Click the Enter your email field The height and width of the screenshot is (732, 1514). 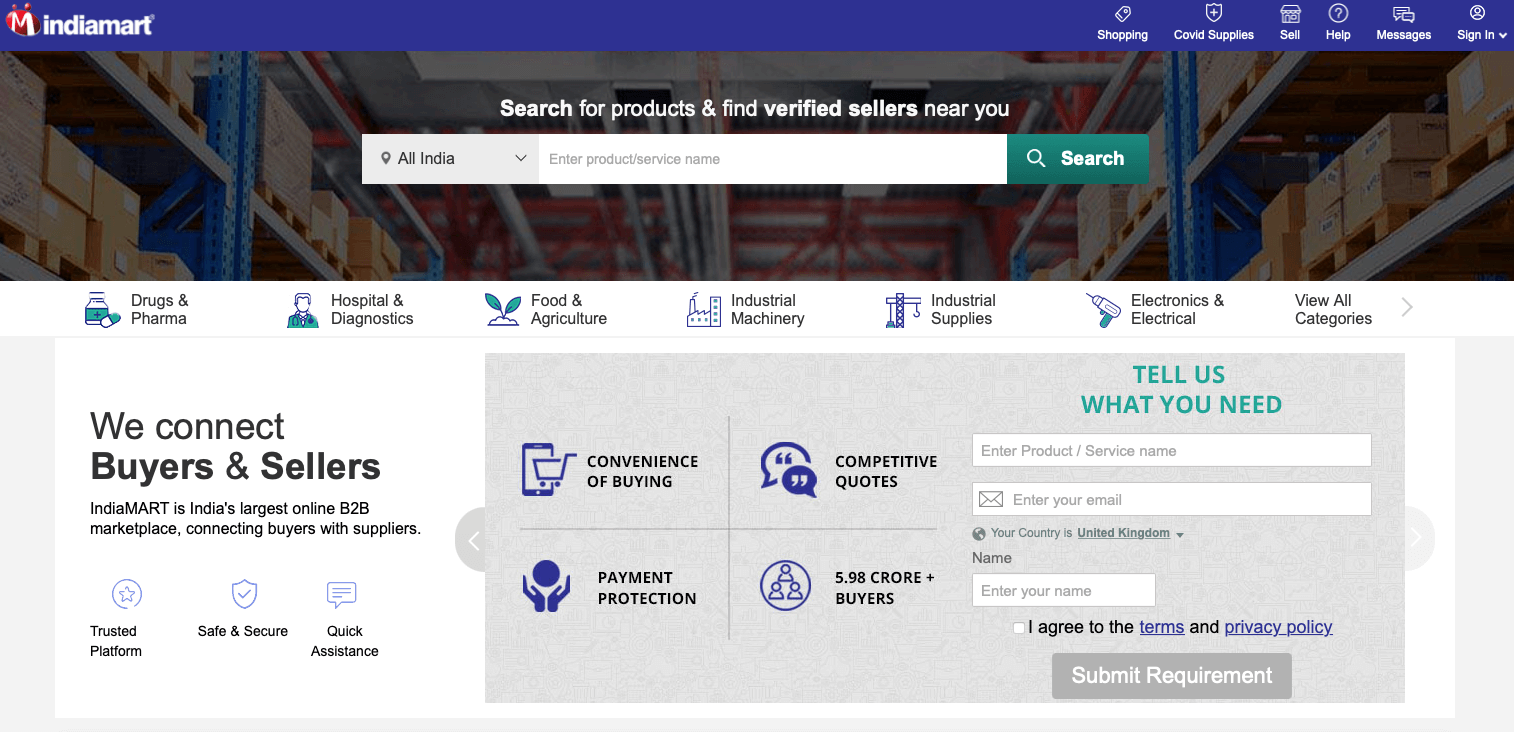(1172, 499)
